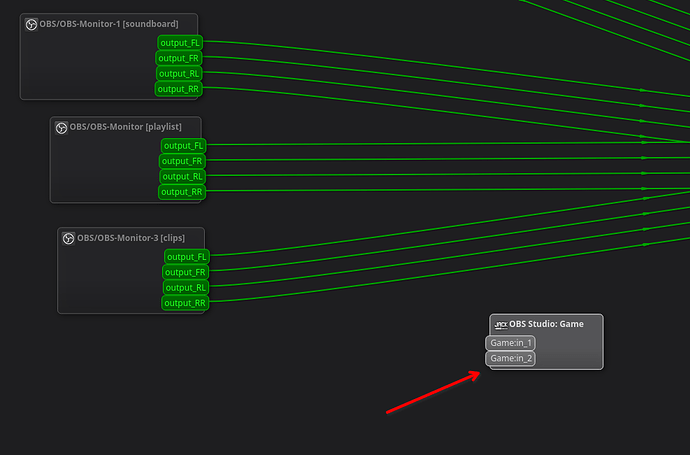Select output_RR port of soundboard node
Image resolution: width=690 pixels, height=455 pixels.
pyautogui.click(x=178, y=89)
